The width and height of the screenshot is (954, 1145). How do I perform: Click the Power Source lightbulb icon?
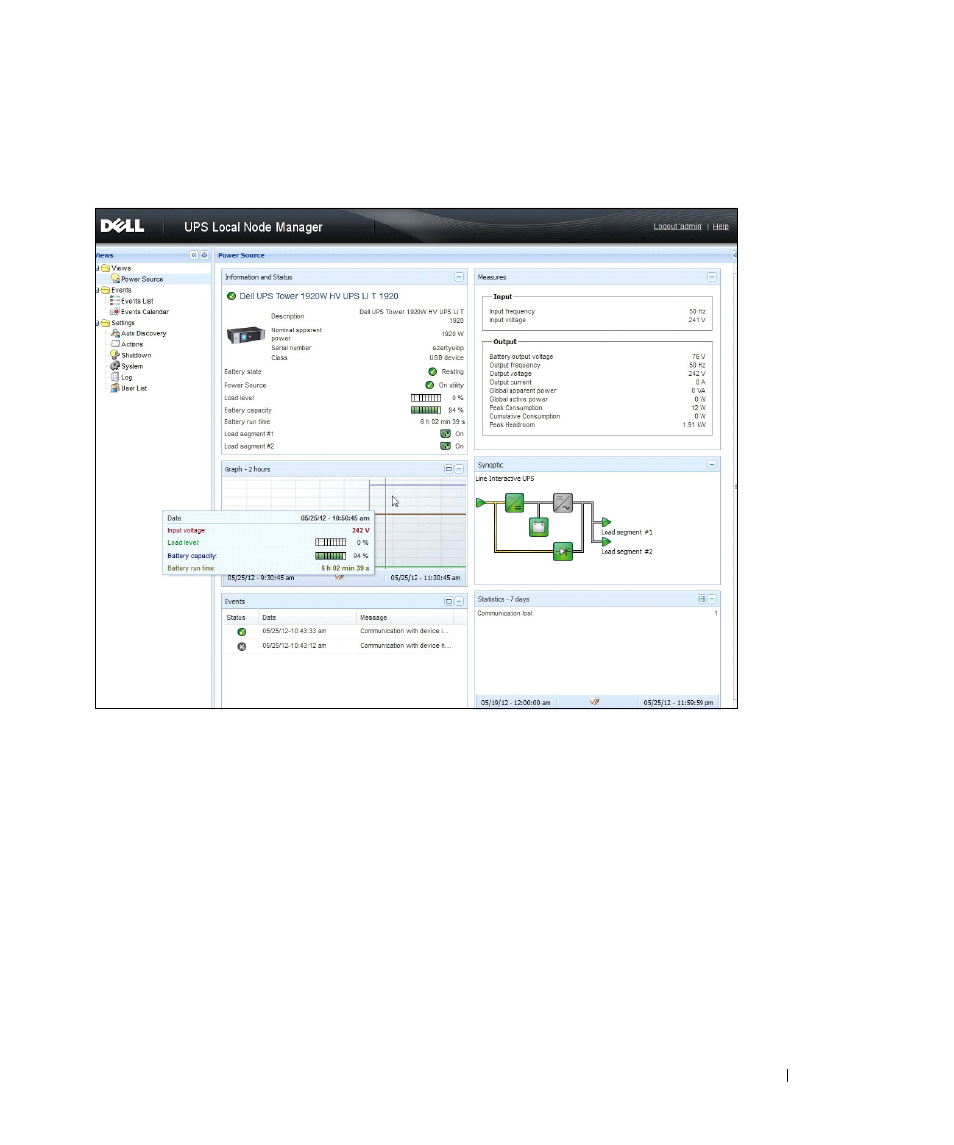point(115,279)
